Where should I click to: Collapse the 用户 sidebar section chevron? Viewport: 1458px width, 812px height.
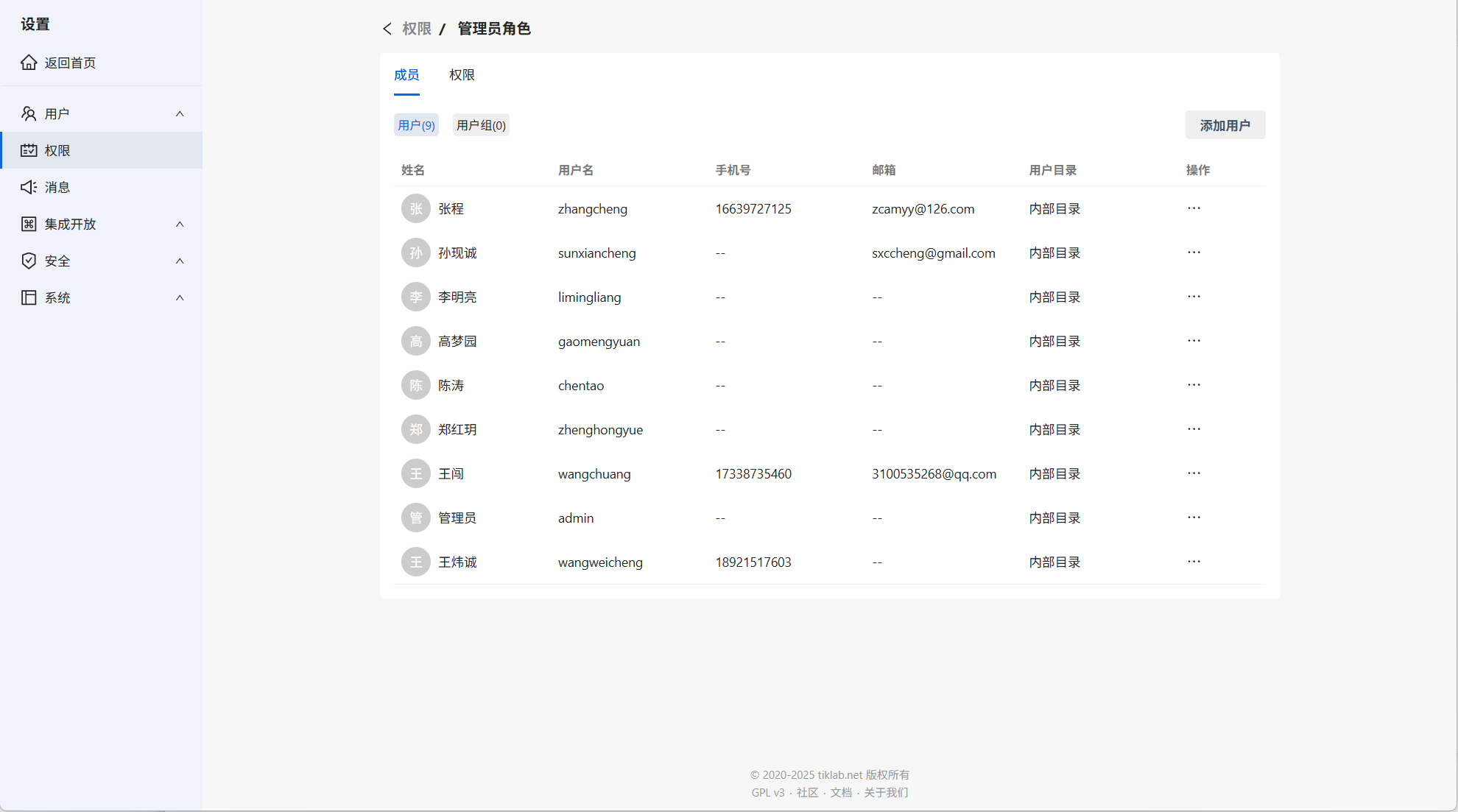click(x=180, y=113)
